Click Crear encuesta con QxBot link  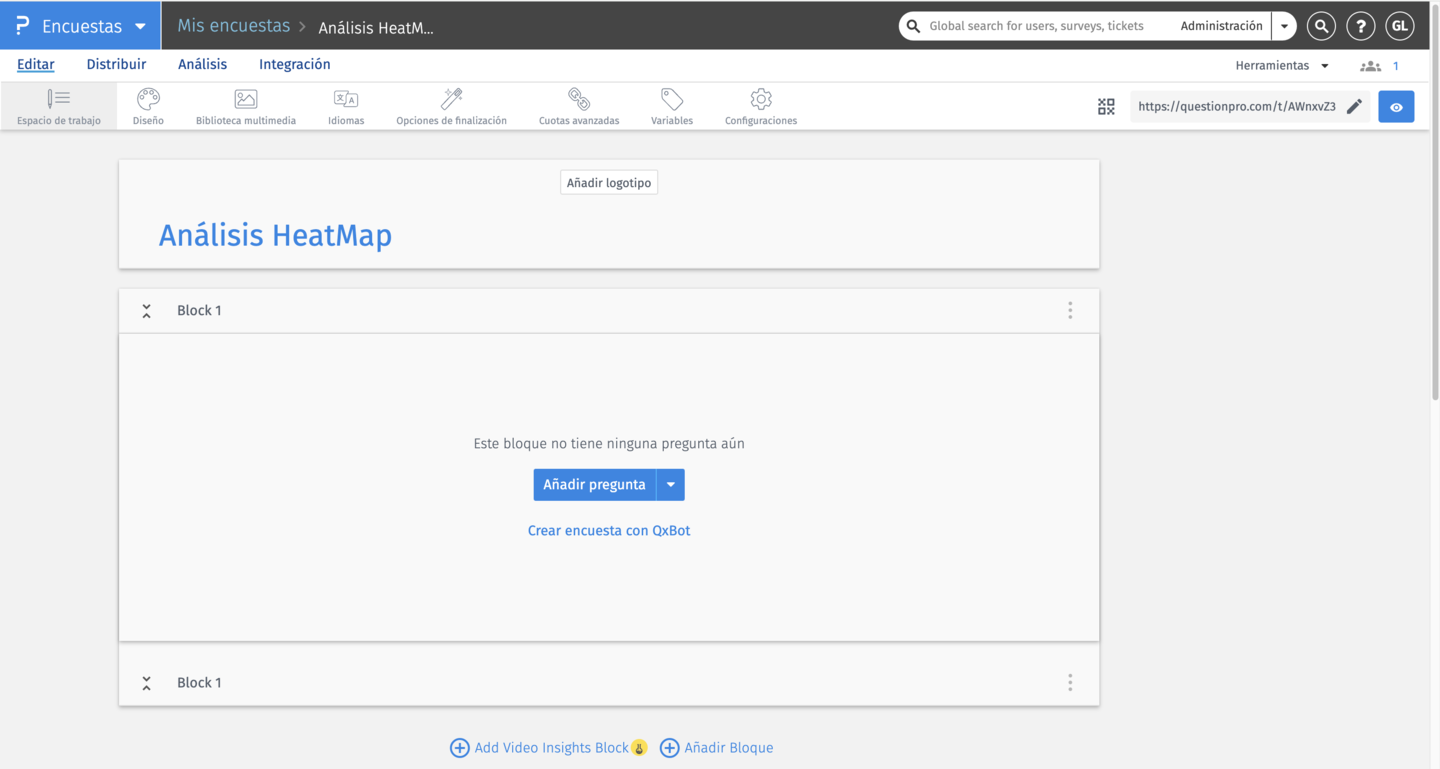click(x=609, y=531)
